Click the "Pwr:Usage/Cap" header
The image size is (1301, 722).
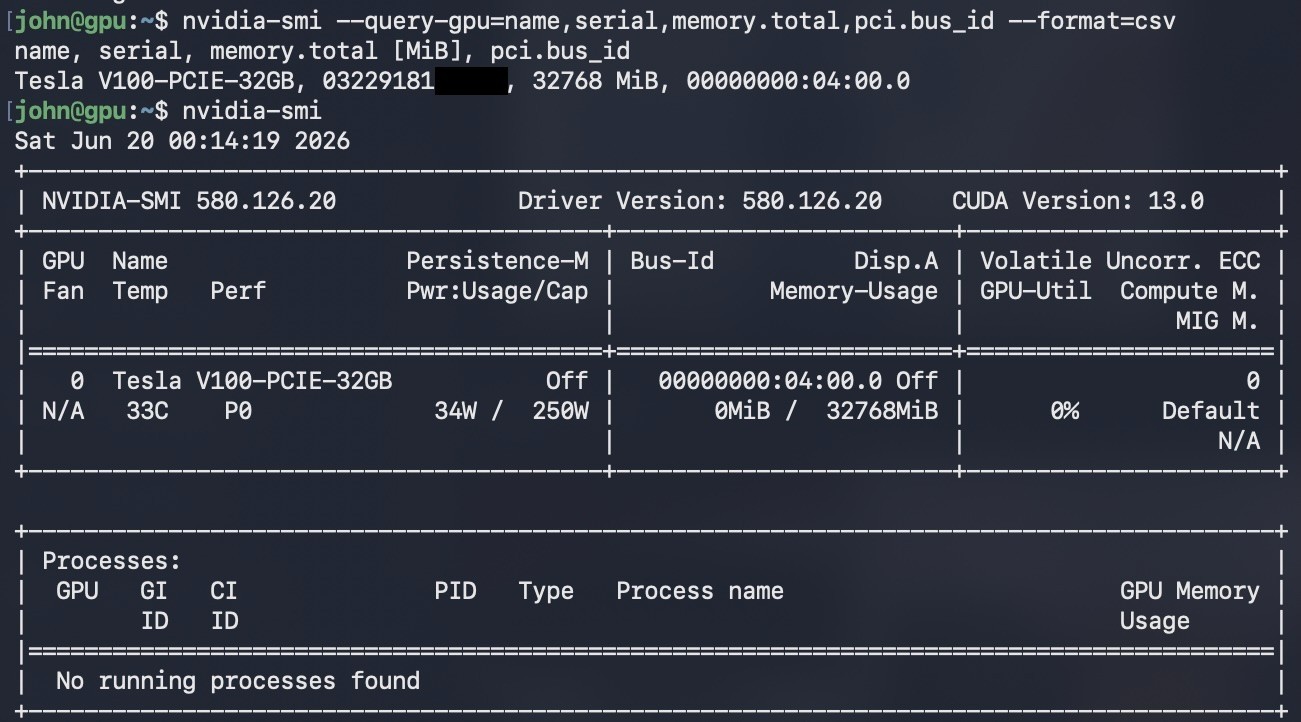coord(497,290)
